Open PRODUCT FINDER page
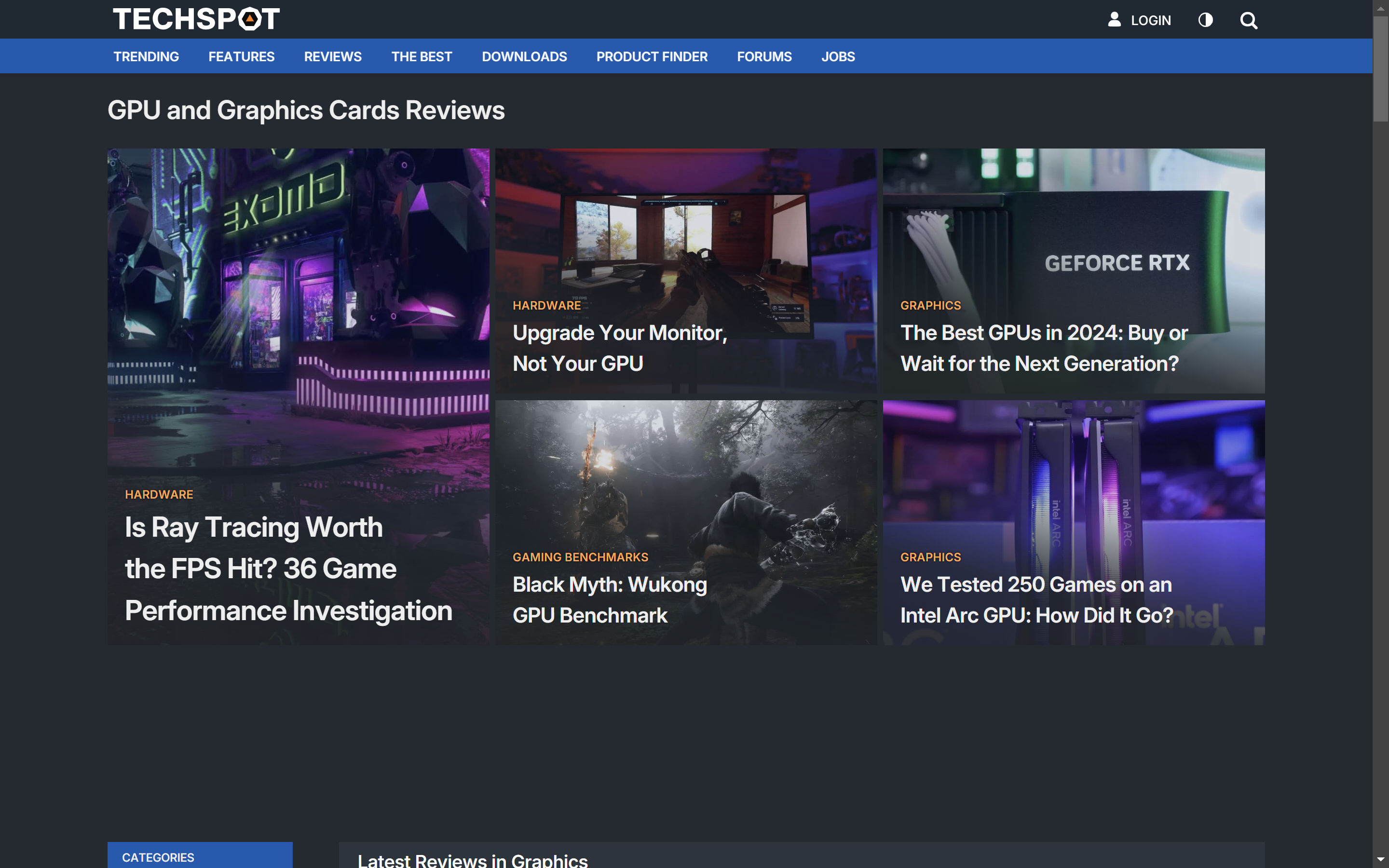The height and width of the screenshot is (868, 1389). (652, 56)
